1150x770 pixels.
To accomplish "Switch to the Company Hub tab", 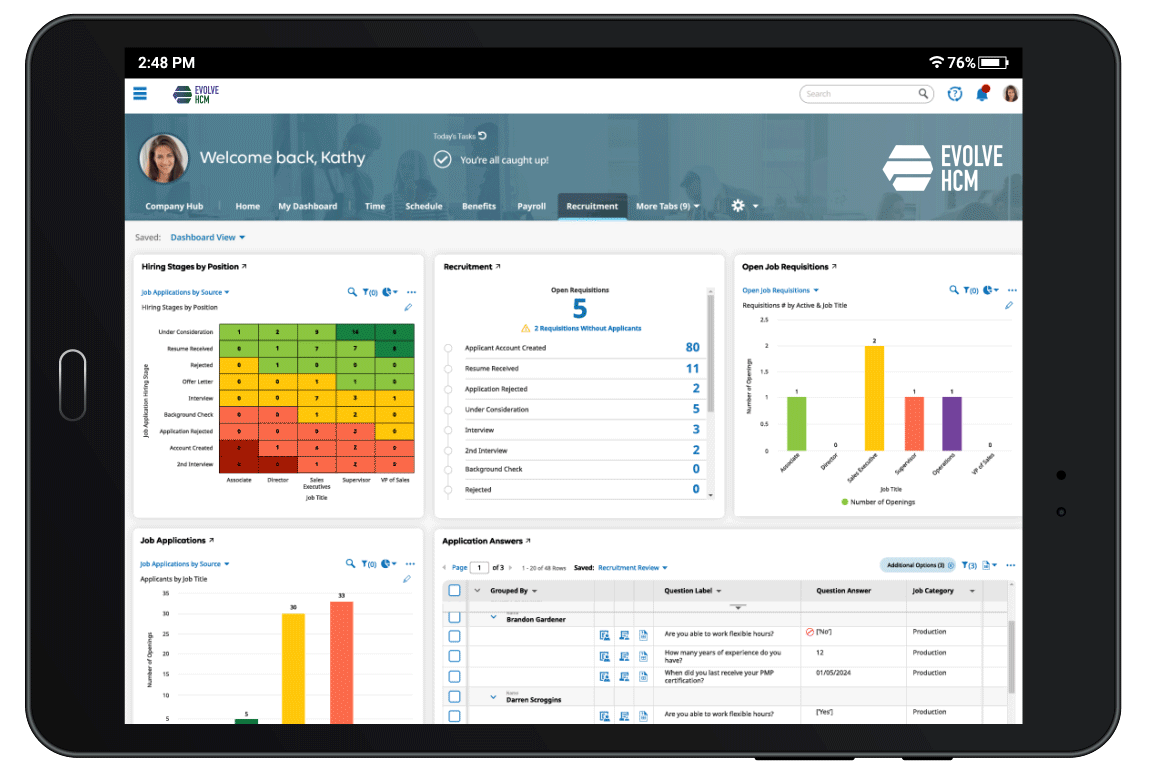I will pyautogui.click(x=174, y=206).
